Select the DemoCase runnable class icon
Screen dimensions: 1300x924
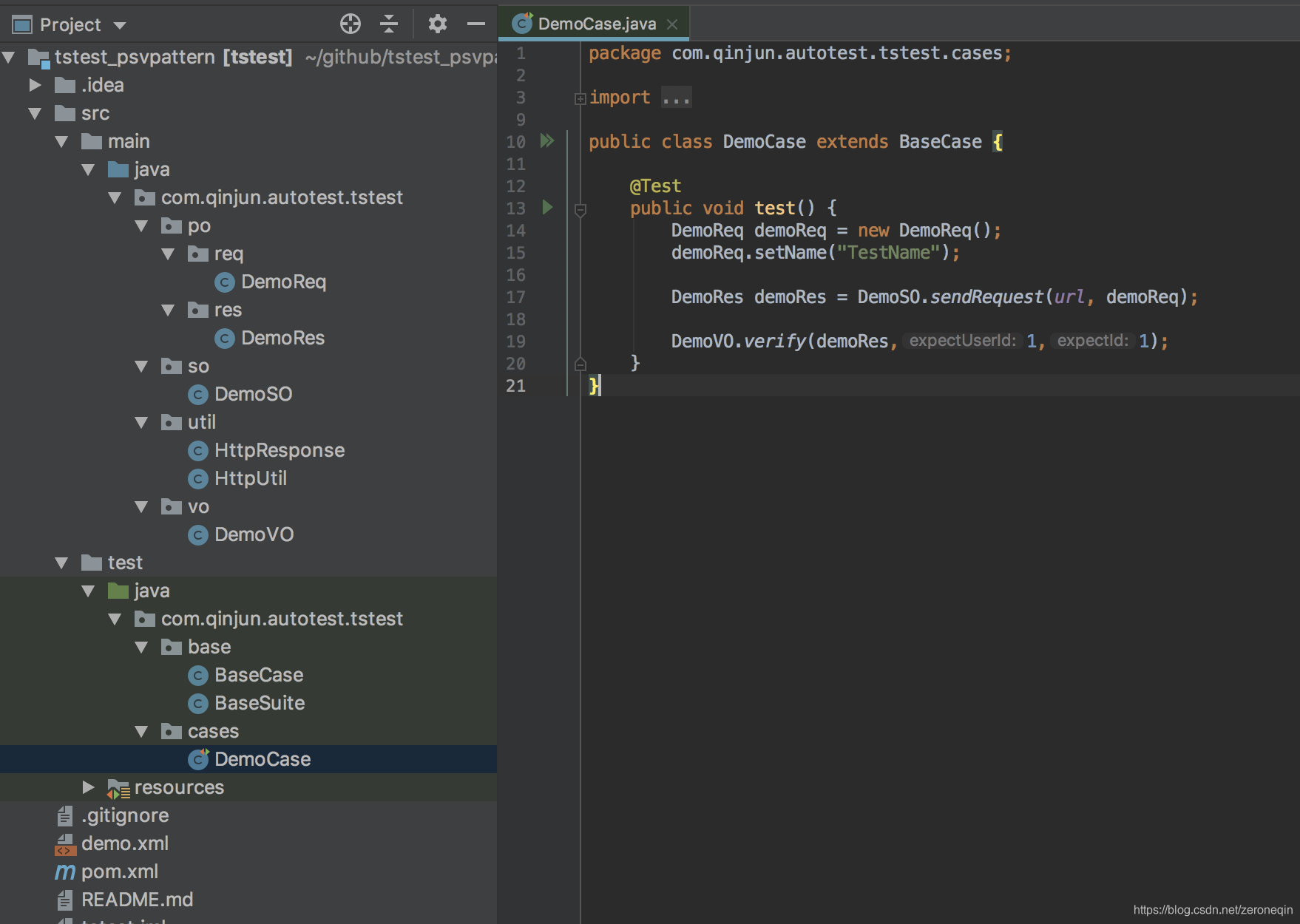tap(198, 759)
